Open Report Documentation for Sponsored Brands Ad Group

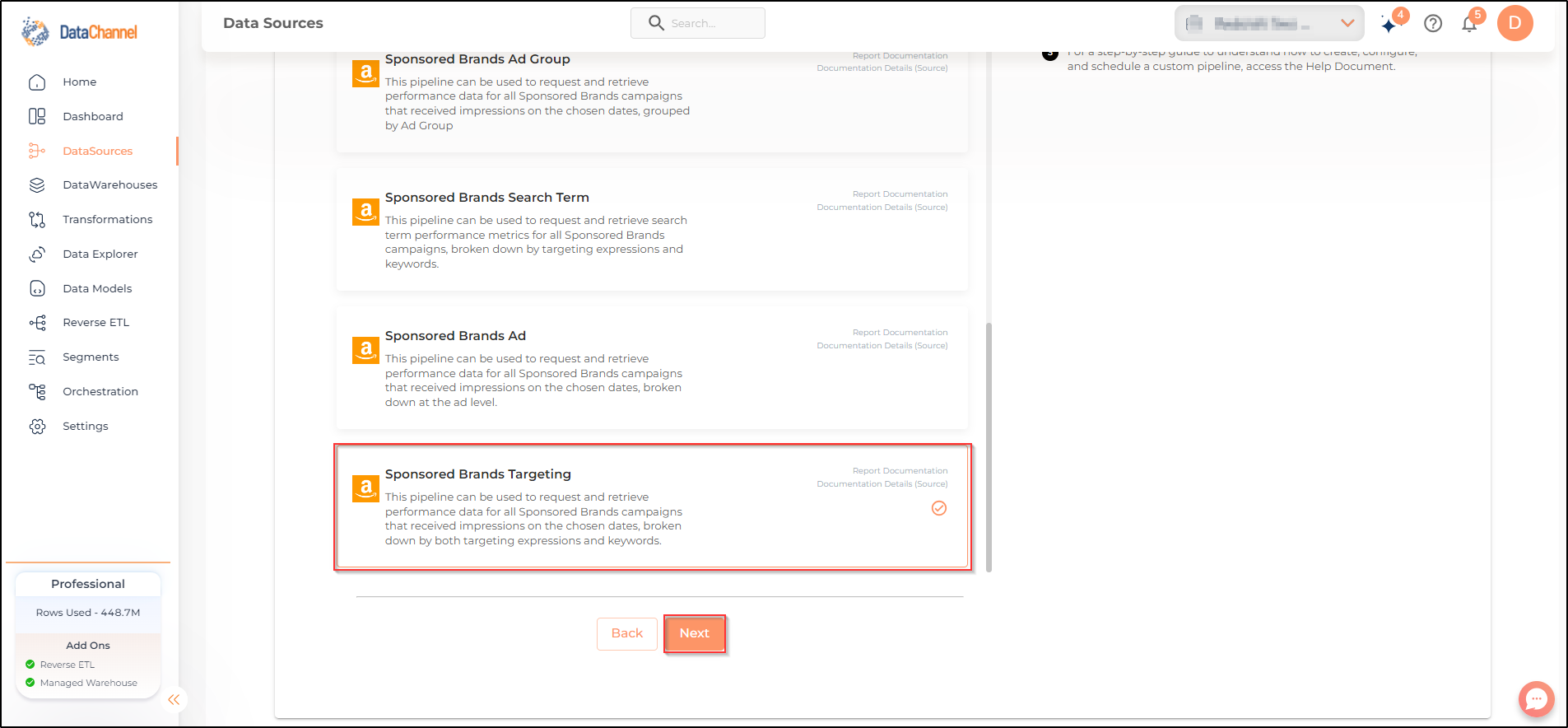[x=900, y=56]
